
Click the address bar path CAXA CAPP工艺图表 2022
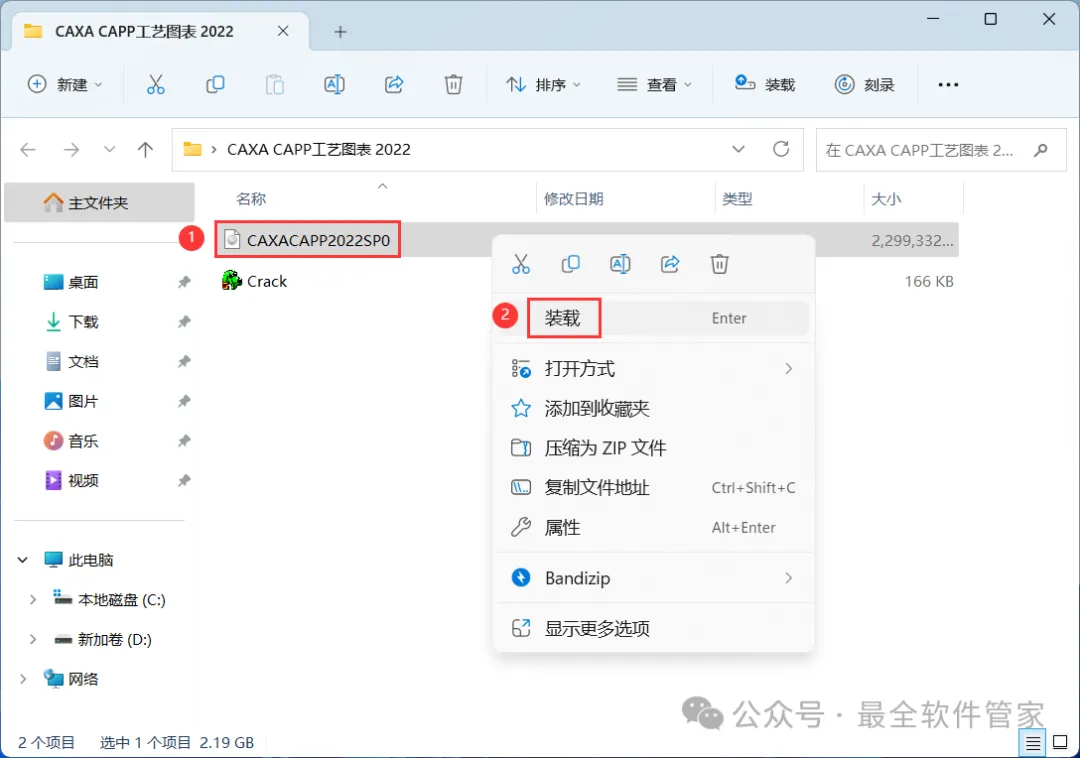pos(318,149)
